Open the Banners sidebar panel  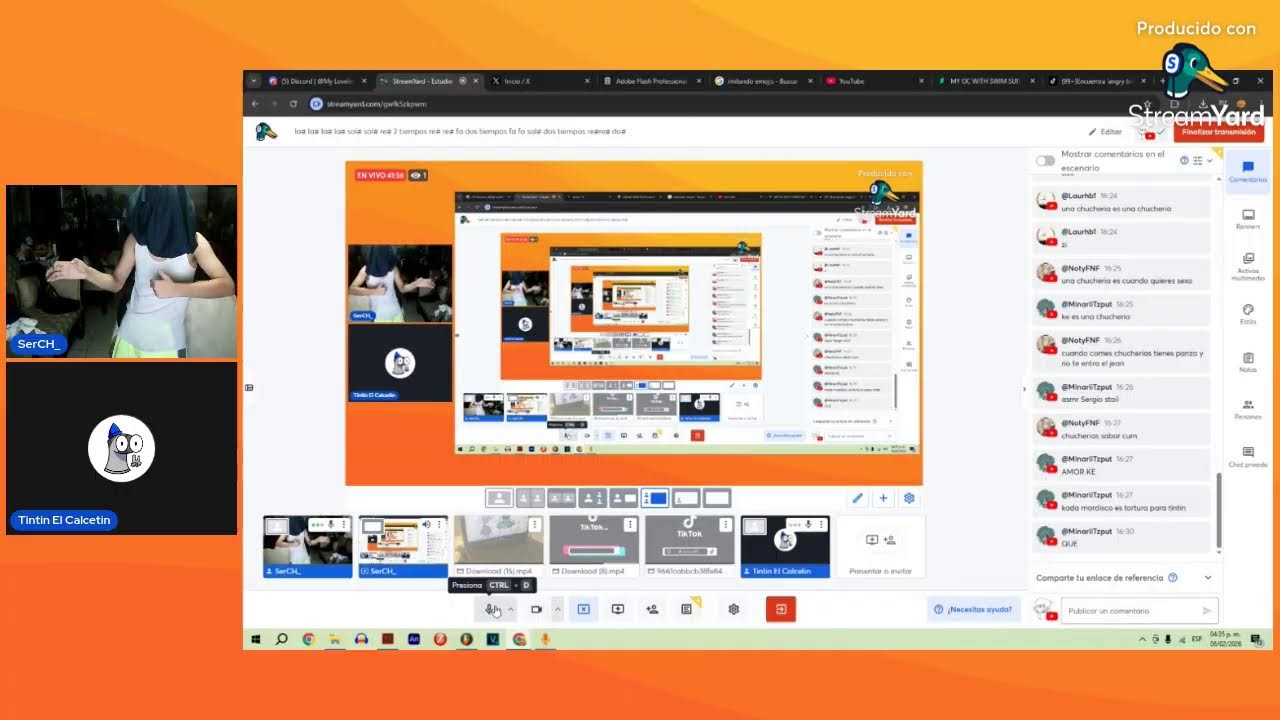pos(1248,219)
